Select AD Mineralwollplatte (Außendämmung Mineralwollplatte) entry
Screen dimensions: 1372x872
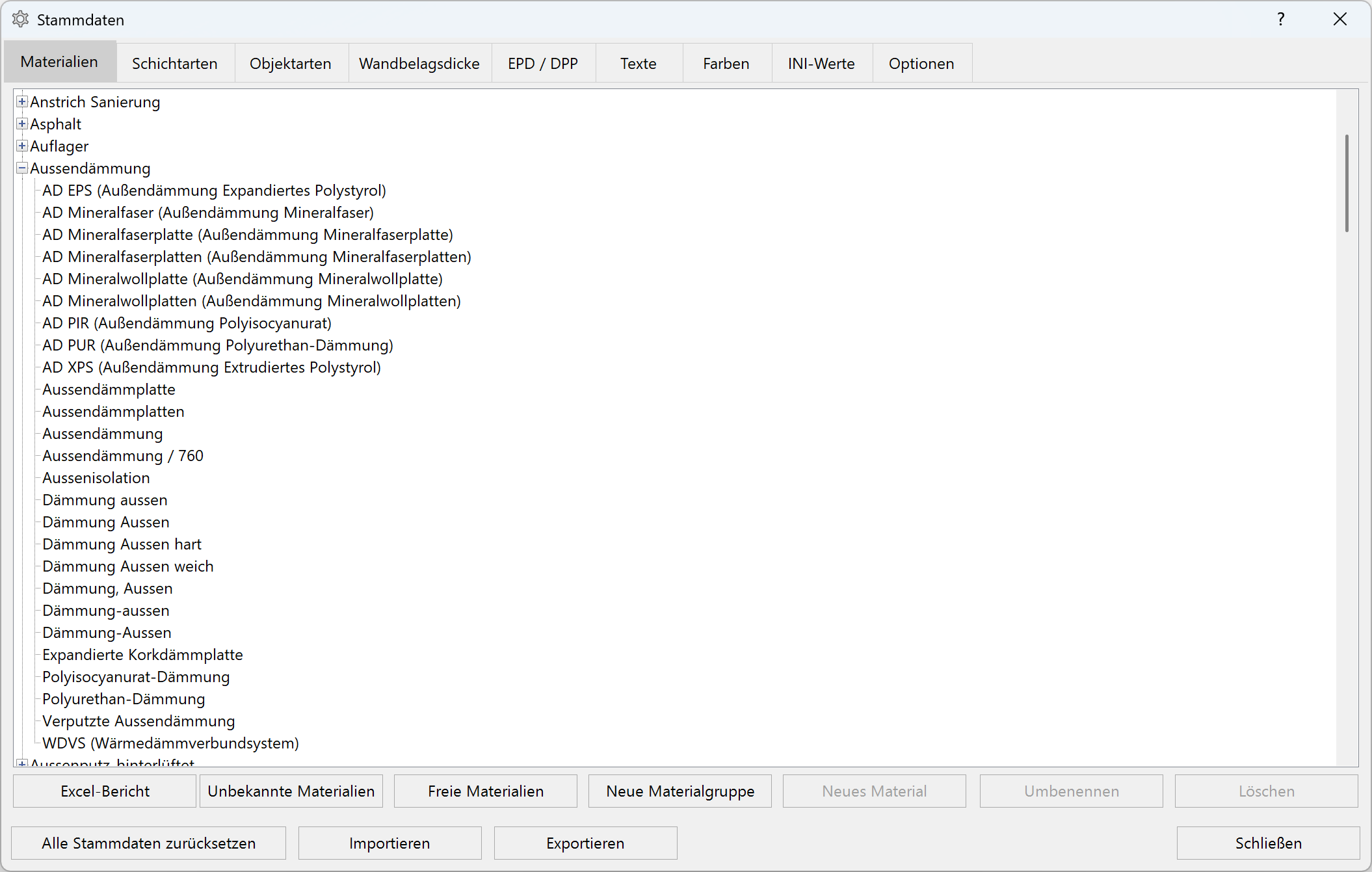click(x=243, y=279)
